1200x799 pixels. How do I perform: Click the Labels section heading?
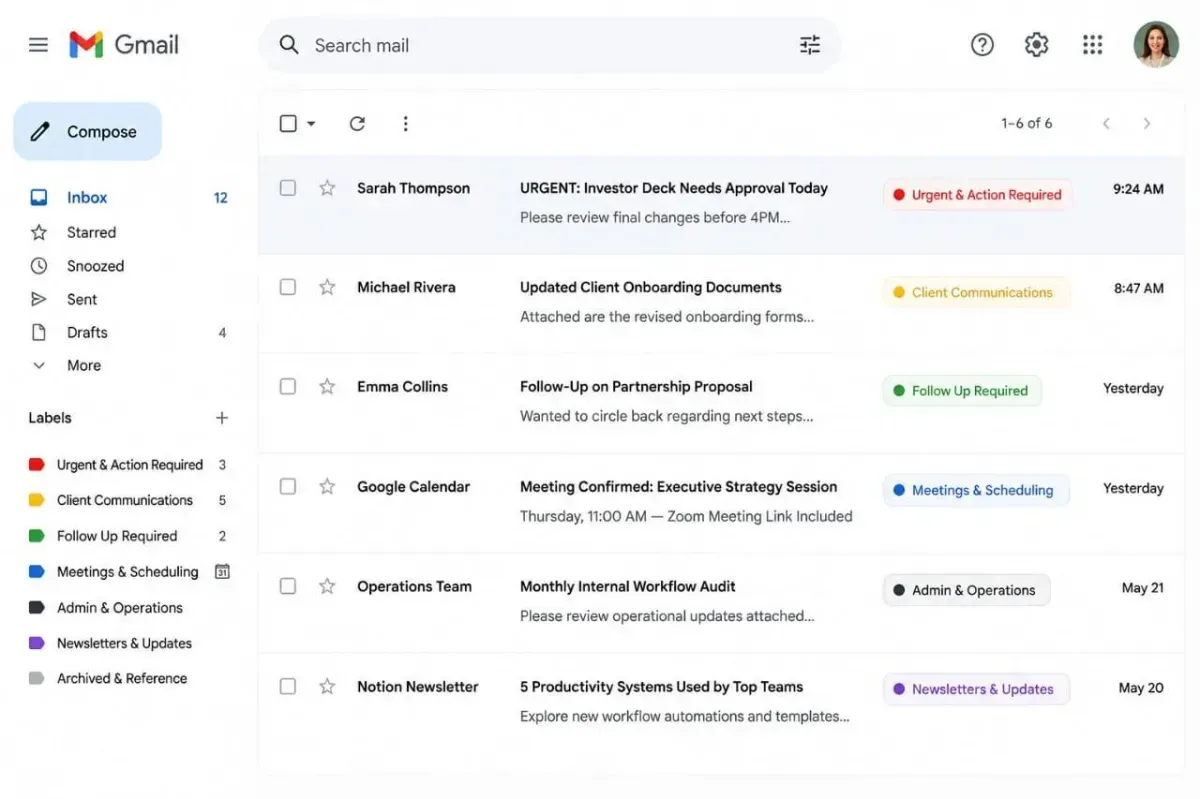[50, 418]
